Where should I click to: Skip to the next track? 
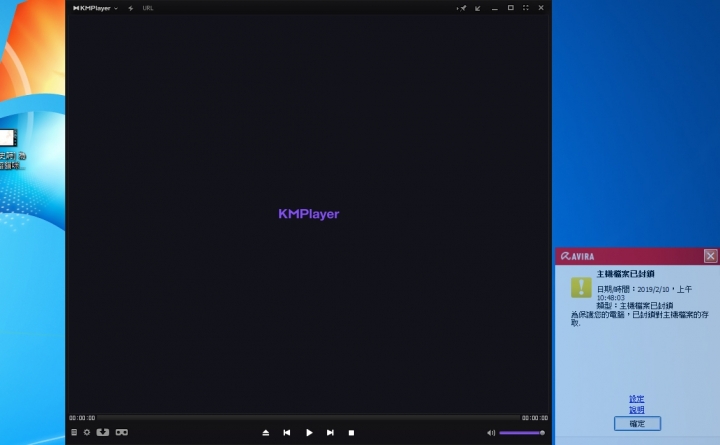(x=330, y=433)
